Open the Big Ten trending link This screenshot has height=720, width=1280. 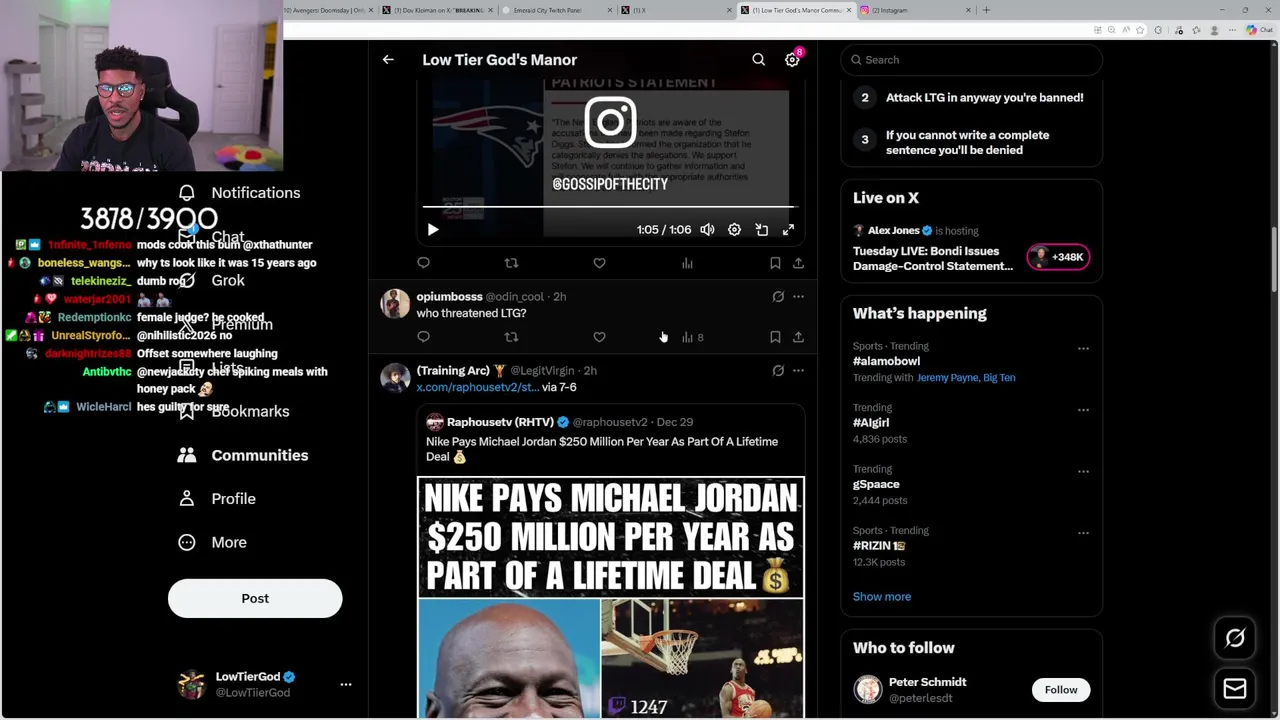click(999, 378)
